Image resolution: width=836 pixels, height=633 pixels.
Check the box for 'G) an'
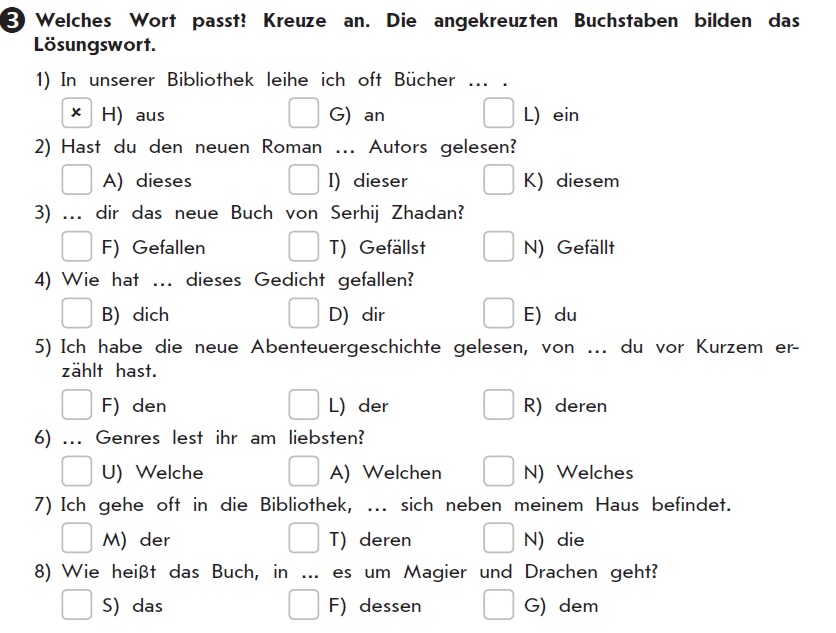(x=303, y=114)
